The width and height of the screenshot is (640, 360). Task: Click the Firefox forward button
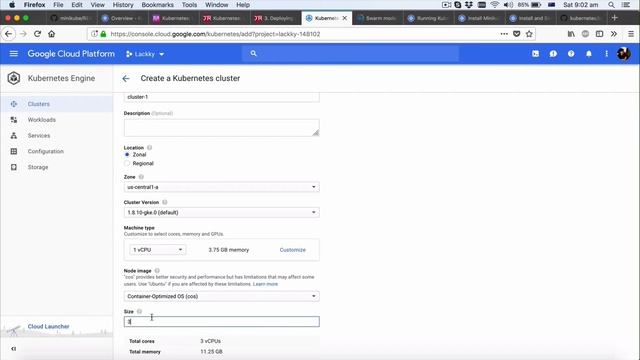(x=23, y=34)
